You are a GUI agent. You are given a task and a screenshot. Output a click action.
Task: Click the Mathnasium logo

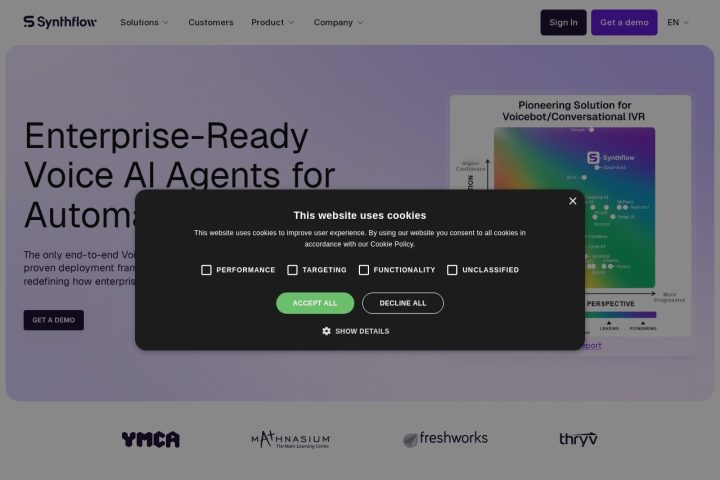pos(291,440)
